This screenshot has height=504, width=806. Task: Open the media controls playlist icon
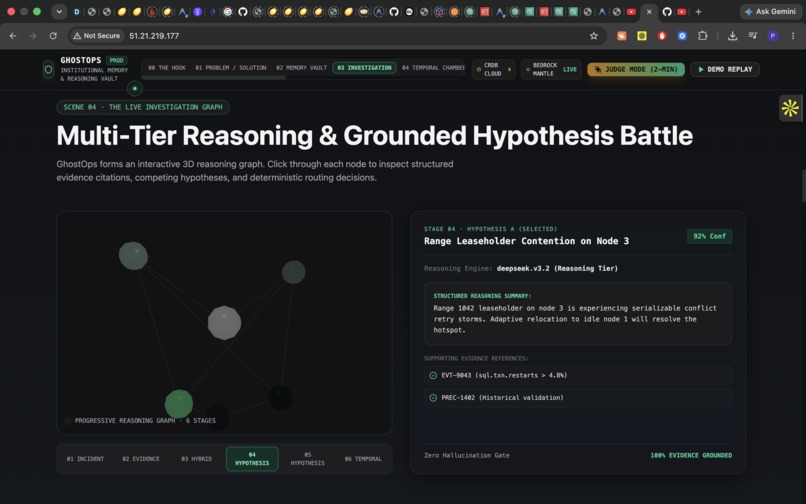click(753, 36)
